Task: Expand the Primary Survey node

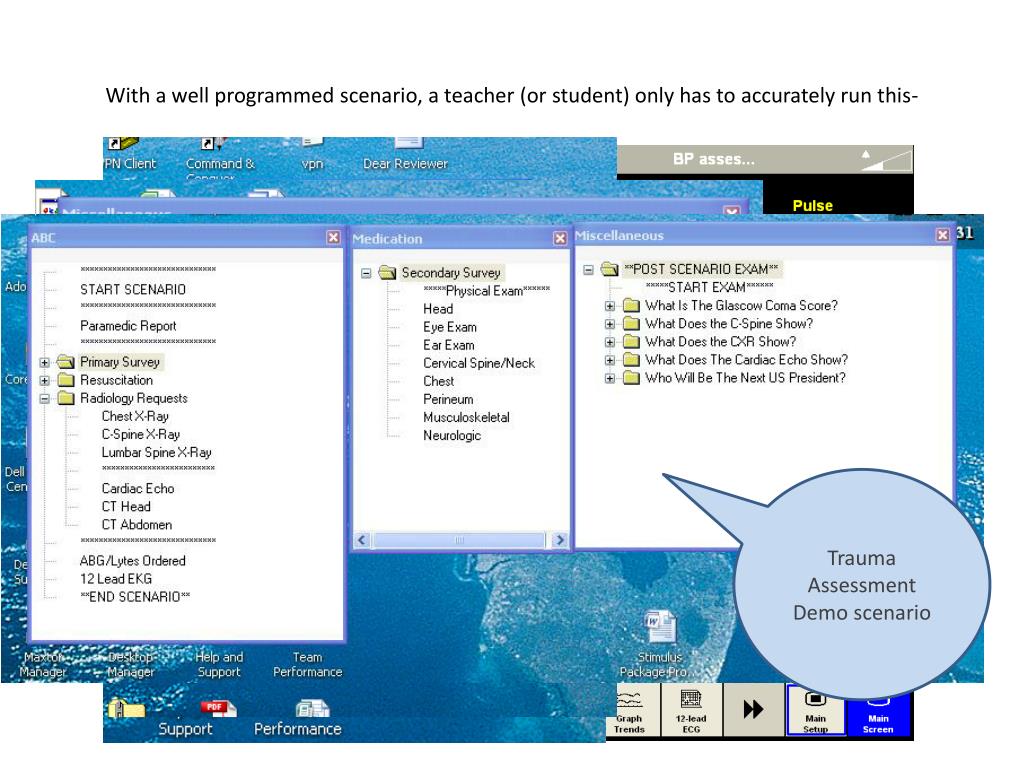Action: tap(44, 362)
